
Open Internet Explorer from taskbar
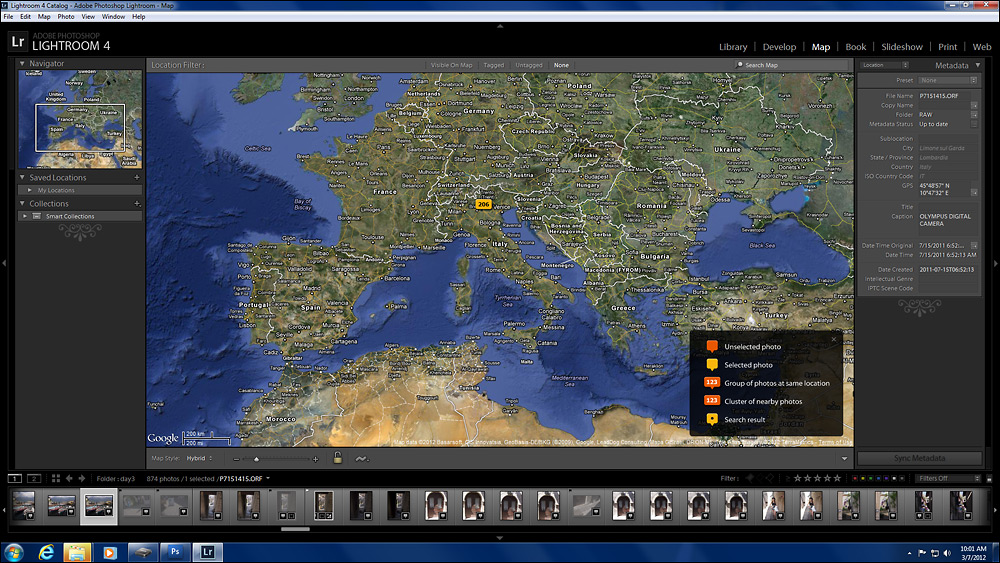tap(47, 552)
